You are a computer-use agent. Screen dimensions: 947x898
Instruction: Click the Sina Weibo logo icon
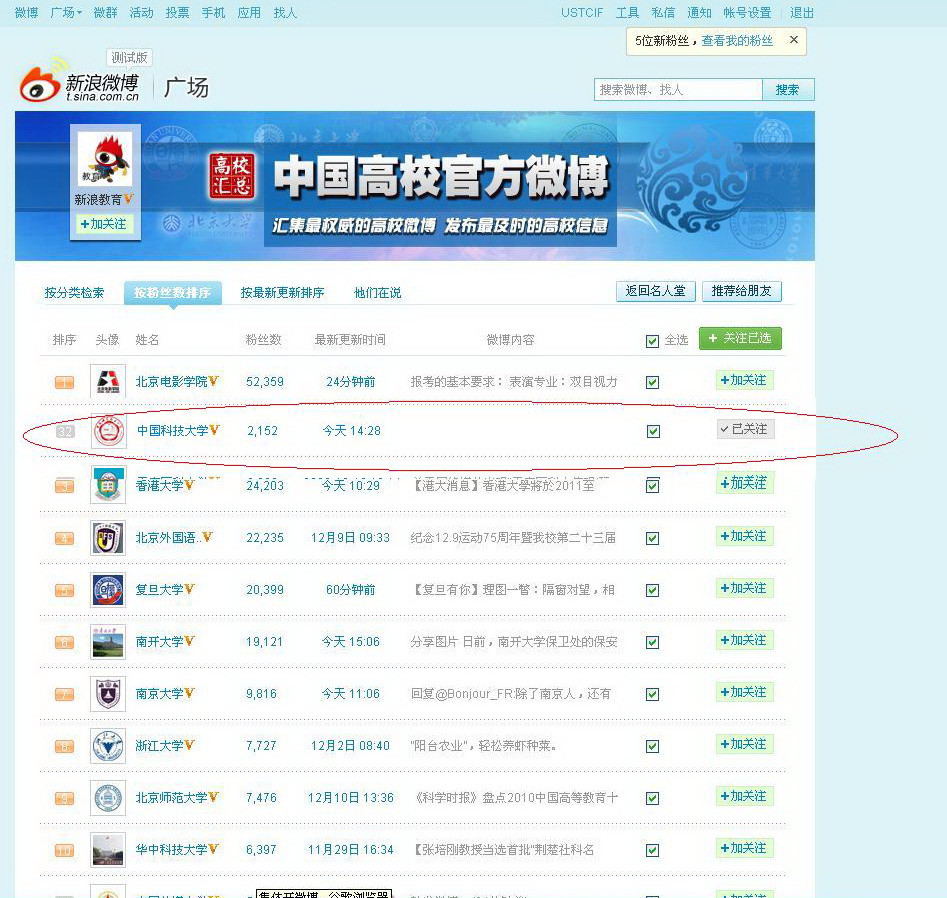40,84
